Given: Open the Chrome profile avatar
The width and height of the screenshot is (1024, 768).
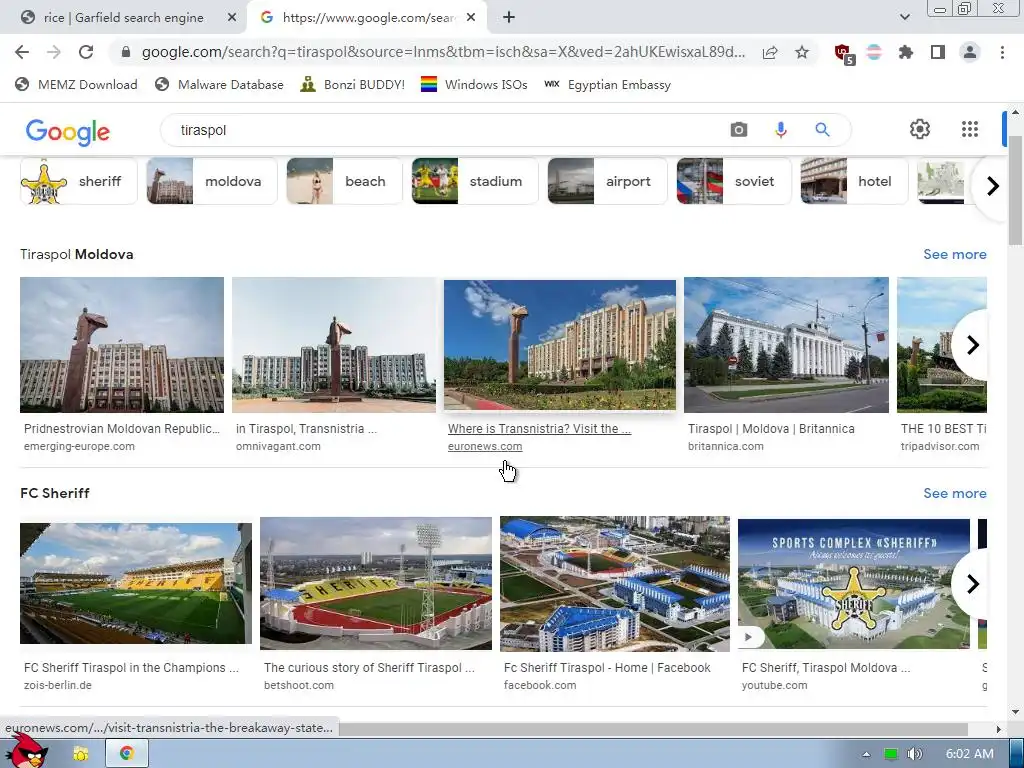Looking at the screenshot, I should pos(970,52).
